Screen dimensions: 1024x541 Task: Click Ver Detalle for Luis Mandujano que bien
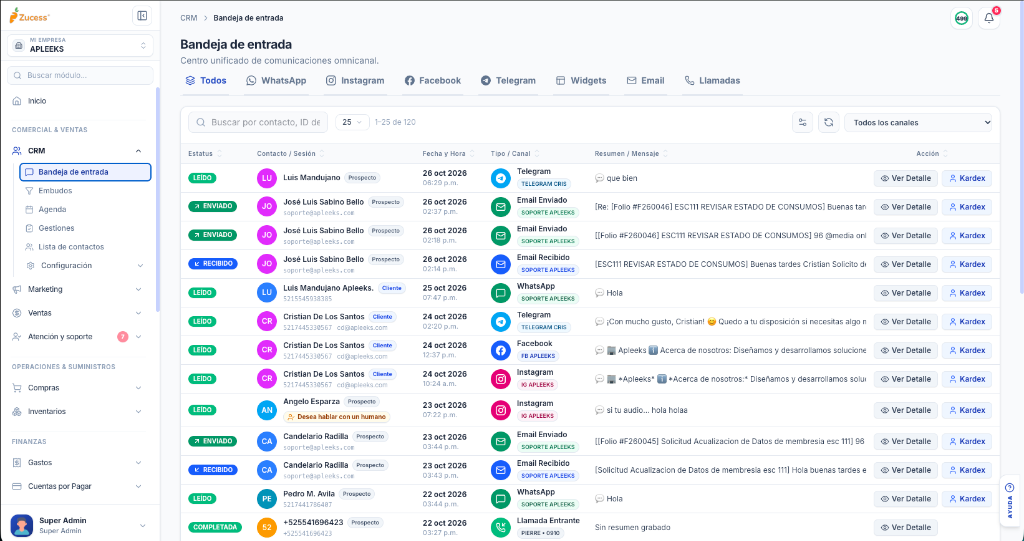(905, 178)
